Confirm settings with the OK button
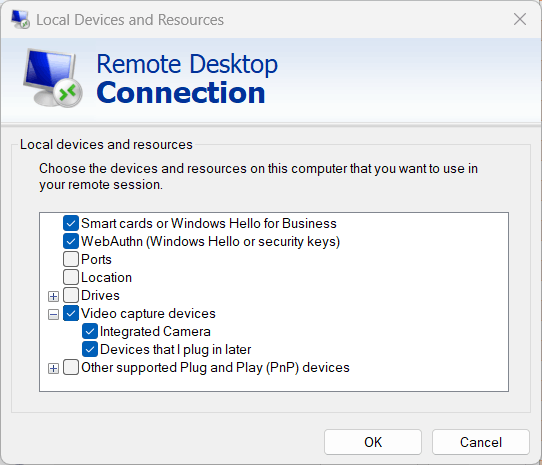The height and width of the screenshot is (465, 542). [373, 442]
